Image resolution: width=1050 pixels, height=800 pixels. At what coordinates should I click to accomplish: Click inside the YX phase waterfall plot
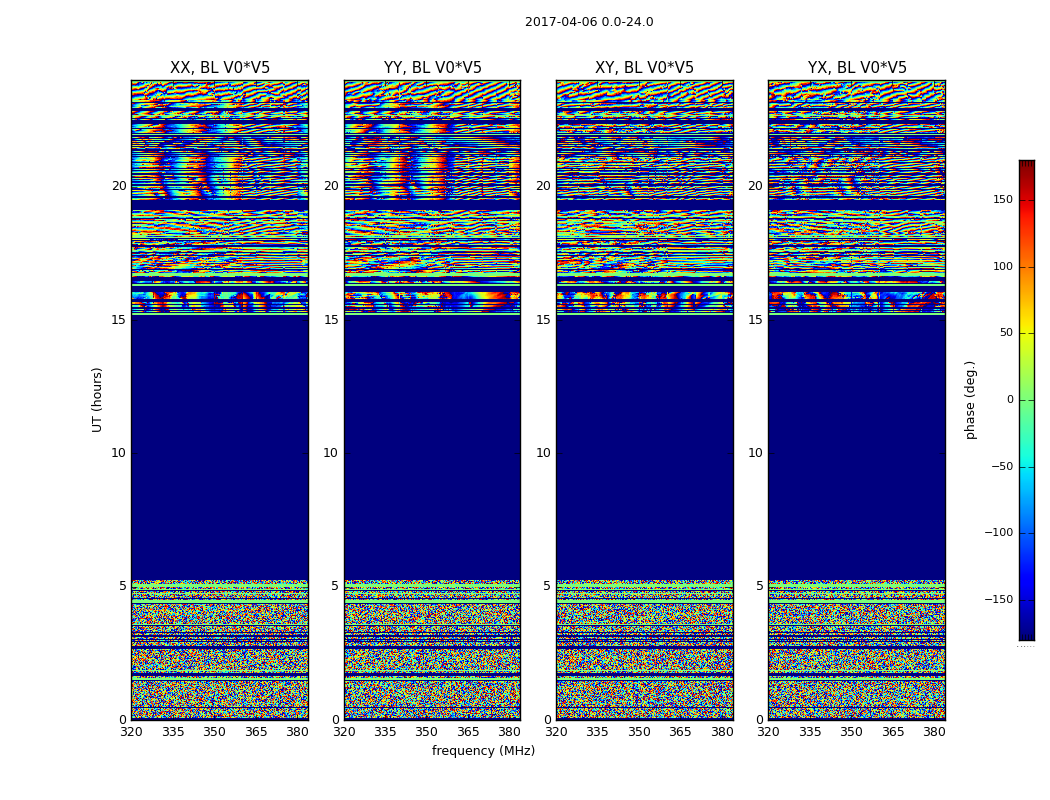pos(857,400)
